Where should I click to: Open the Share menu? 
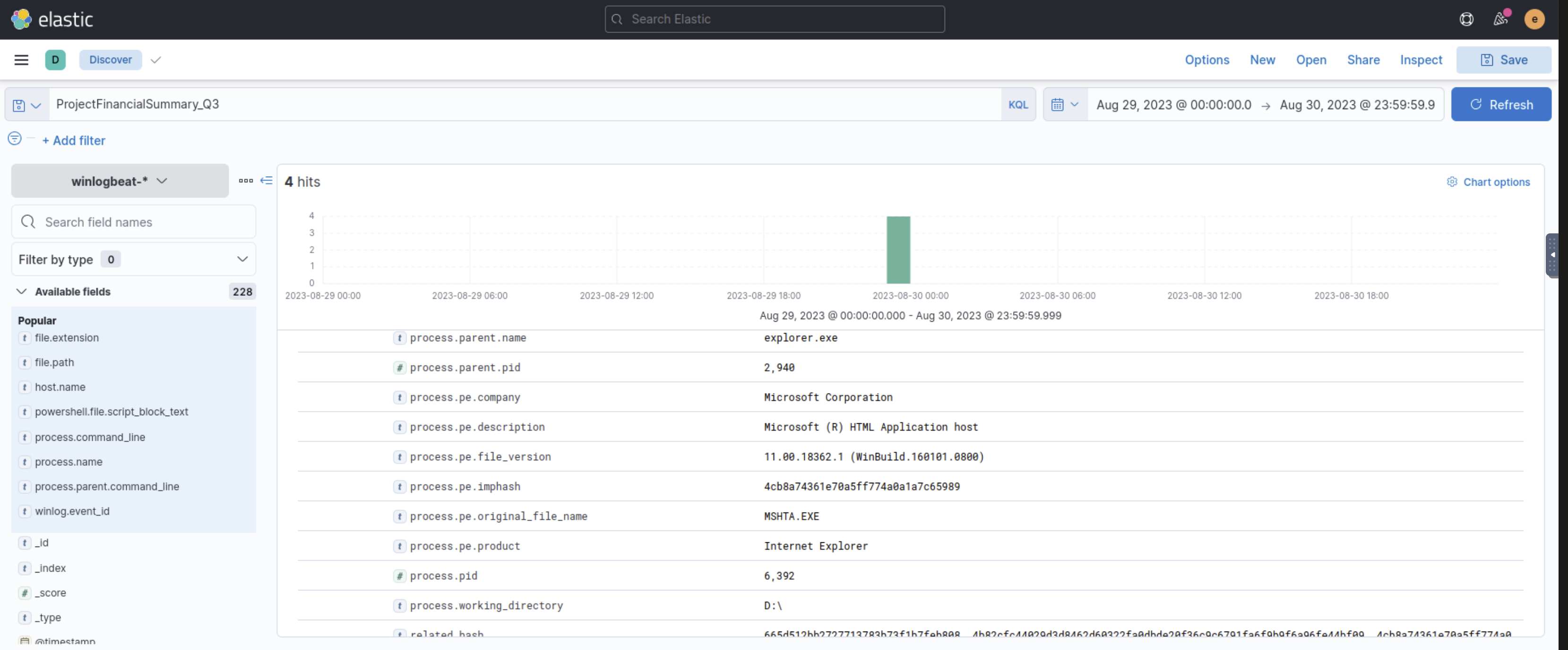tap(1363, 60)
